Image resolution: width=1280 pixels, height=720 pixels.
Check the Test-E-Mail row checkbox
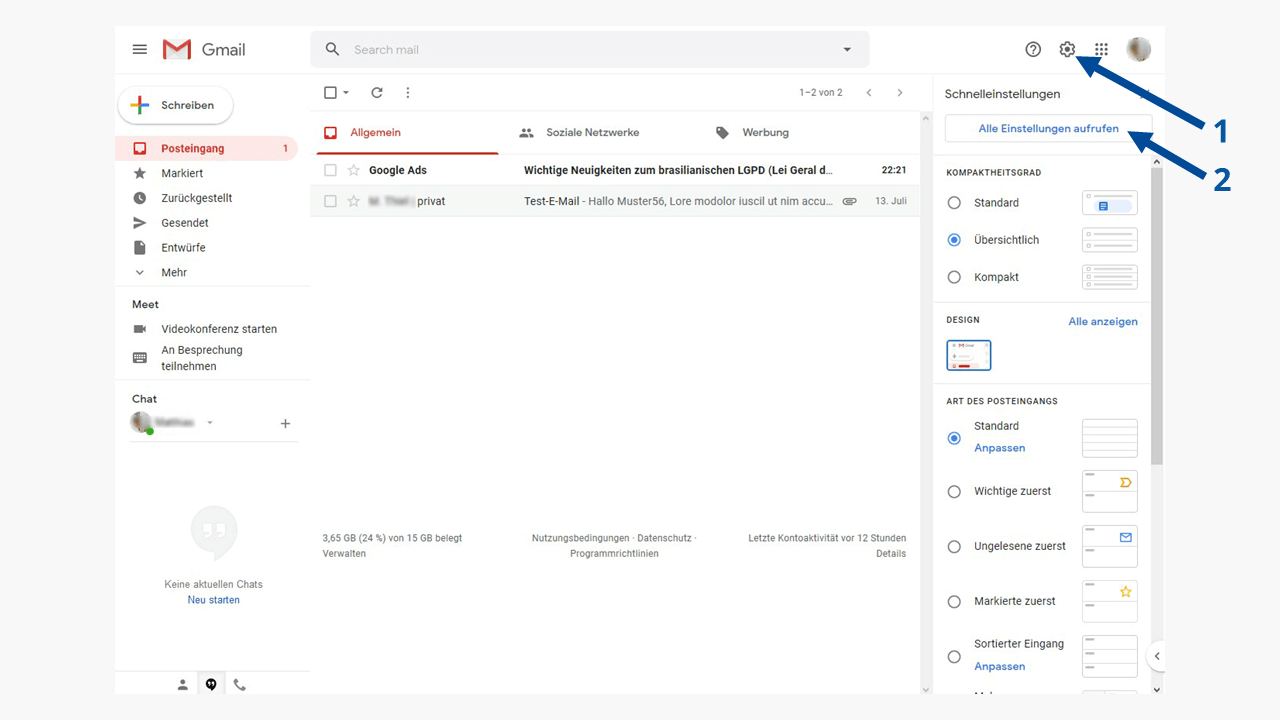tap(330, 201)
